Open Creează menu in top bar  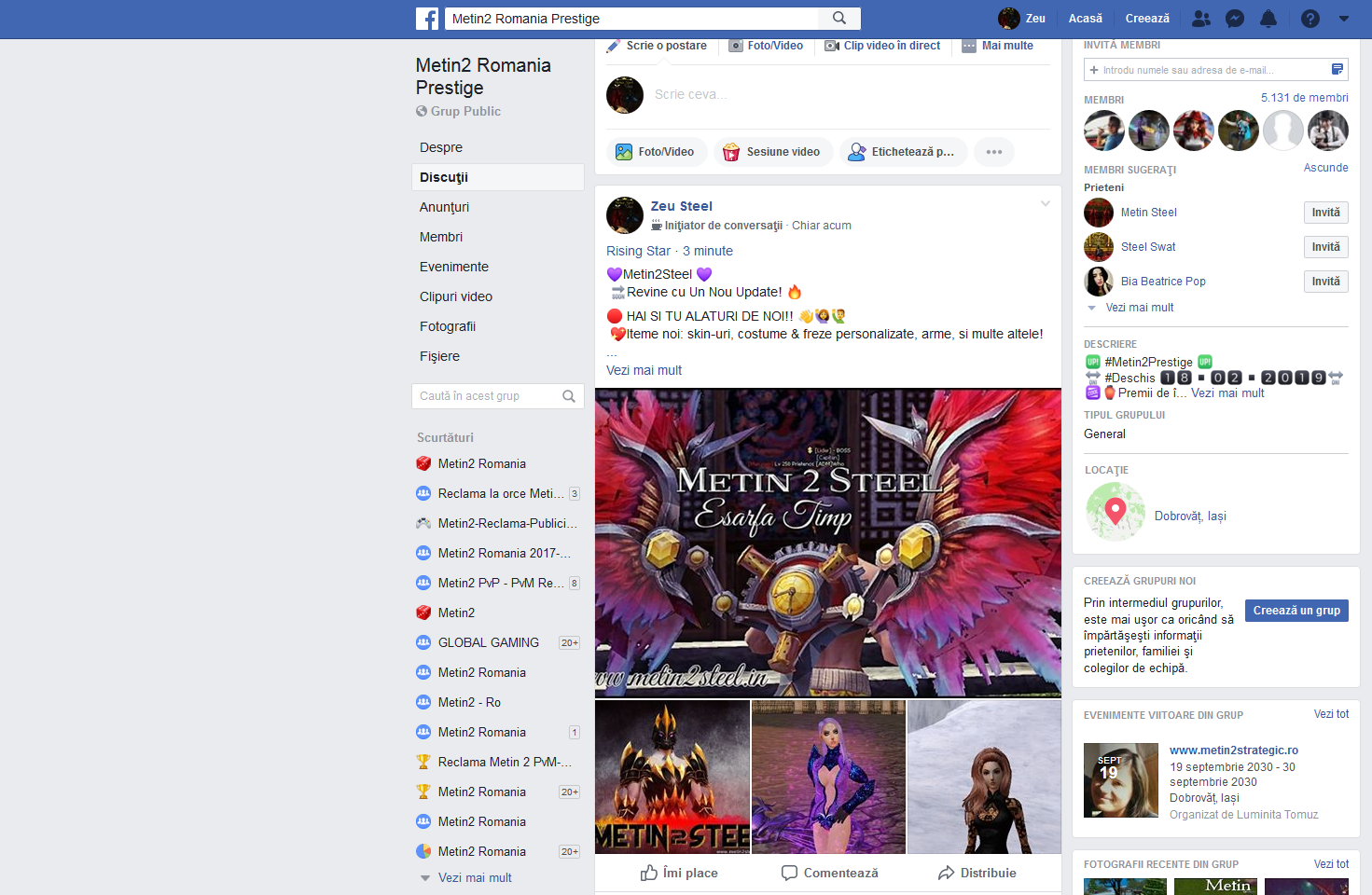(1147, 19)
